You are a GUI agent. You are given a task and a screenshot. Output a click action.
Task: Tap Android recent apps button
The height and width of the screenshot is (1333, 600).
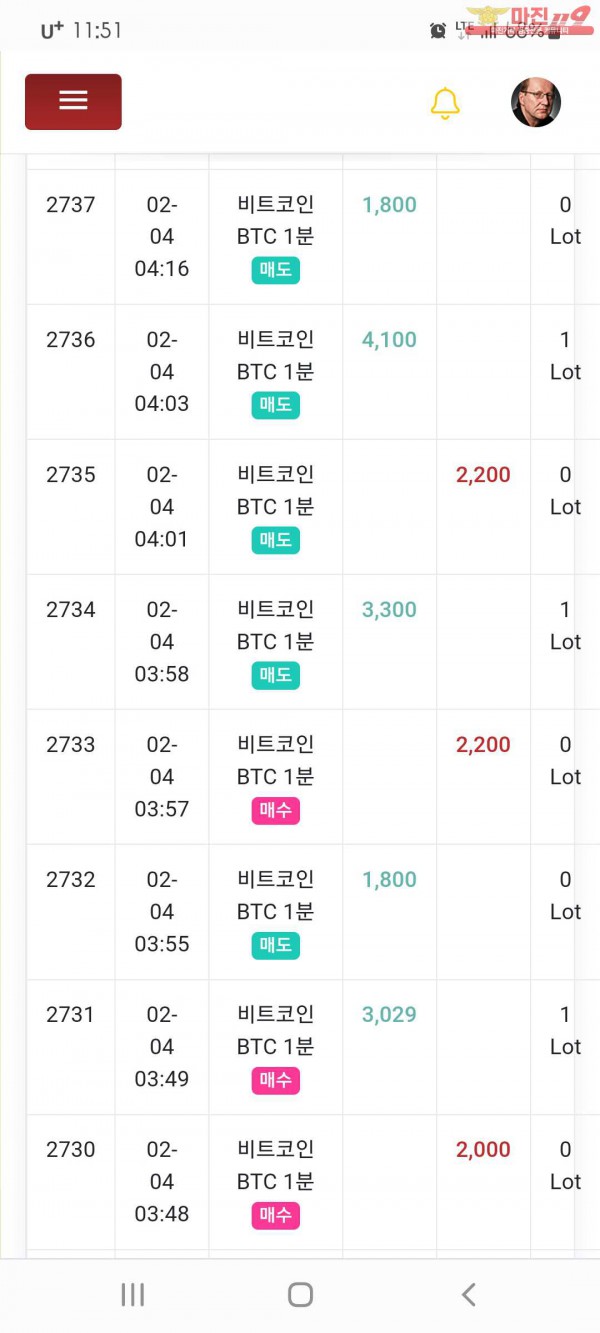(x=132, y=1295)
